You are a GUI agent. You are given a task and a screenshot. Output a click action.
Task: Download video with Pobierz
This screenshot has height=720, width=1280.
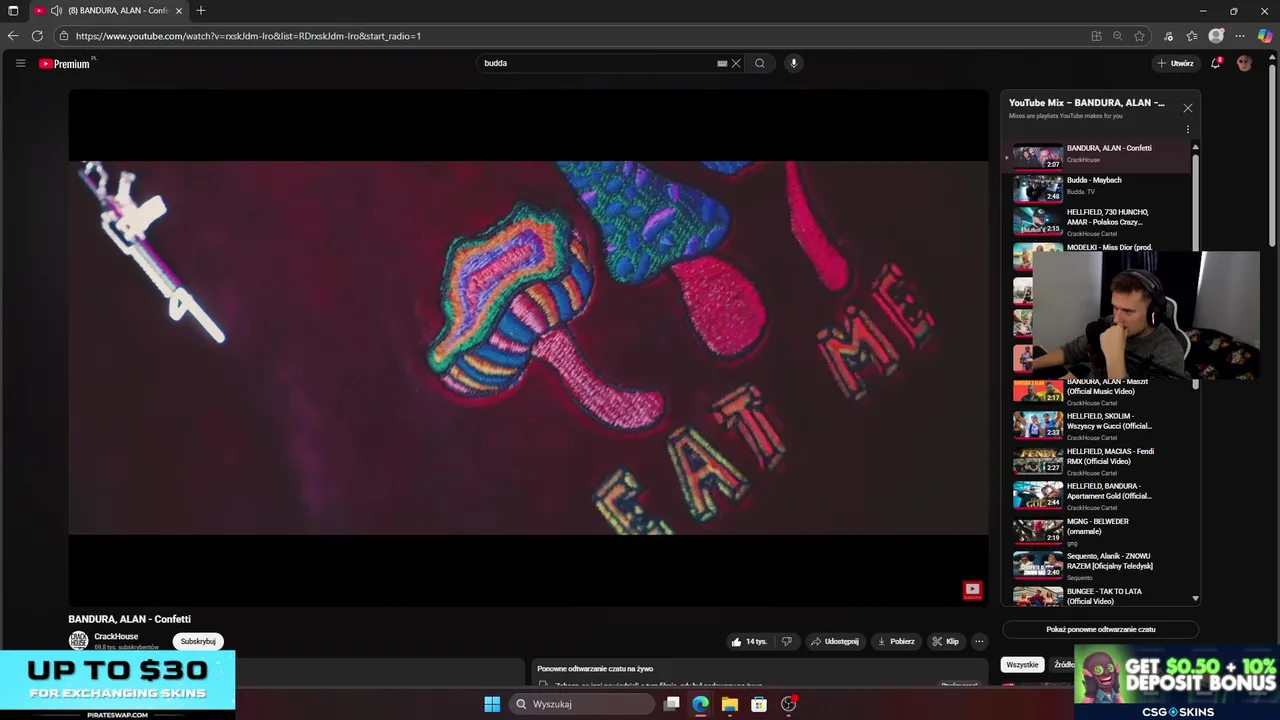tap(896, 641)
